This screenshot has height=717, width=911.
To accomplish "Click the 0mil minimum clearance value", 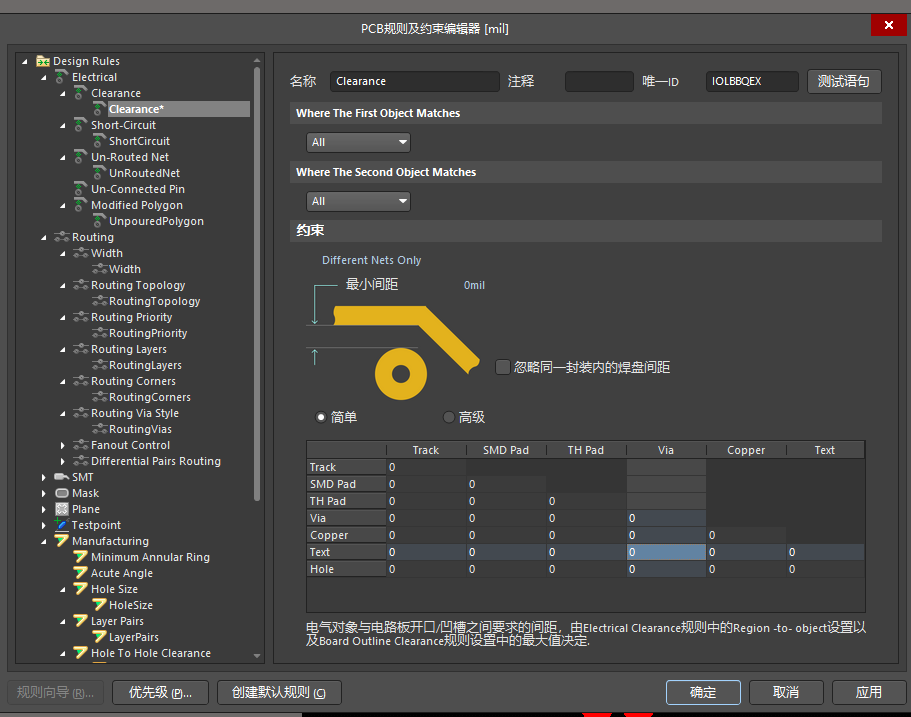I will coord(474,285).
